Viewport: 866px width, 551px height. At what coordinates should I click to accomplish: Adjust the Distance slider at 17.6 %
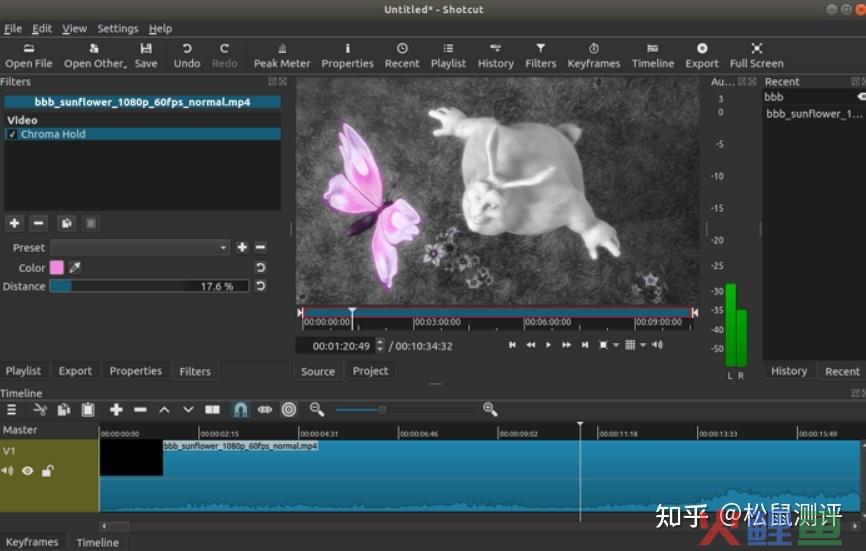[150, 286]
